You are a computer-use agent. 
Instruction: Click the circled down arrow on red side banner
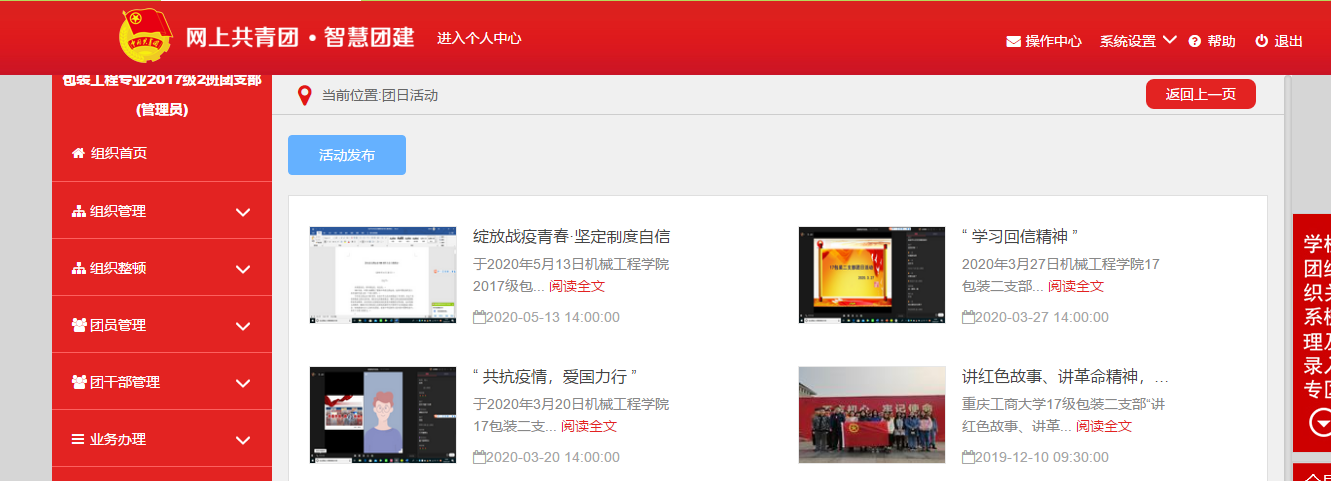1321,424
